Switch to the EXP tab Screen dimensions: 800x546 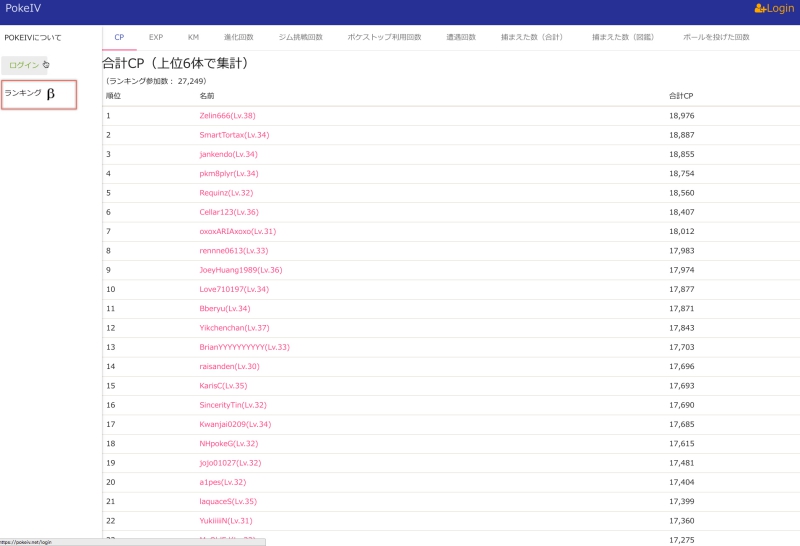point(156,37)
